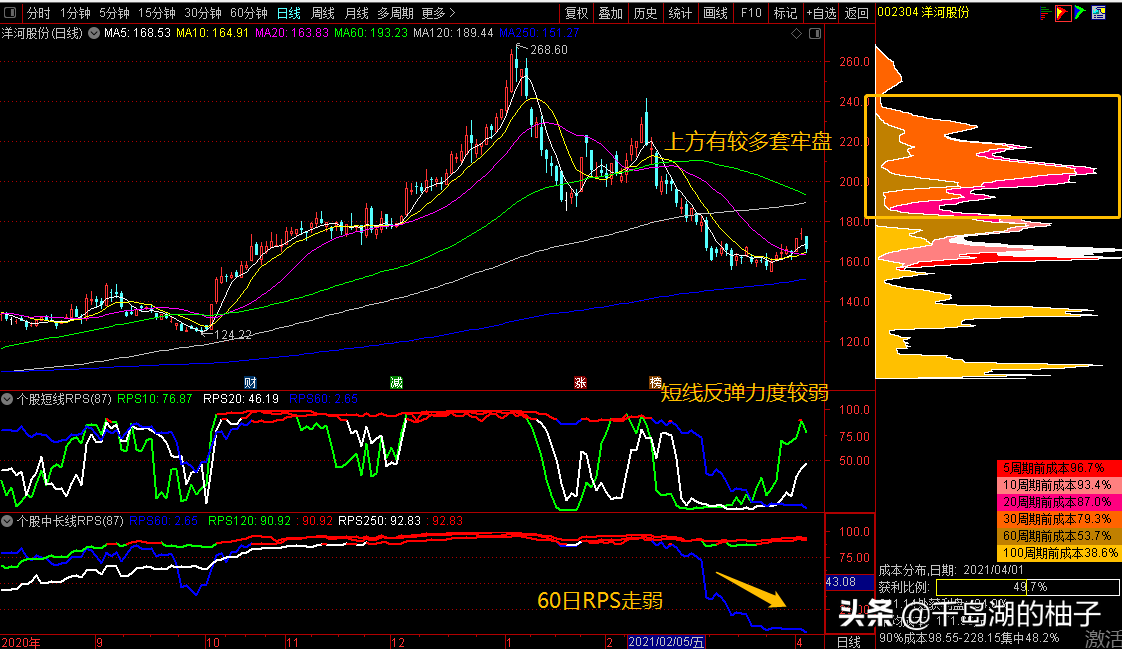This screenshot has height=649, width=1122.
Task: Add stock via the +自选 button
Action: [821, 13]
